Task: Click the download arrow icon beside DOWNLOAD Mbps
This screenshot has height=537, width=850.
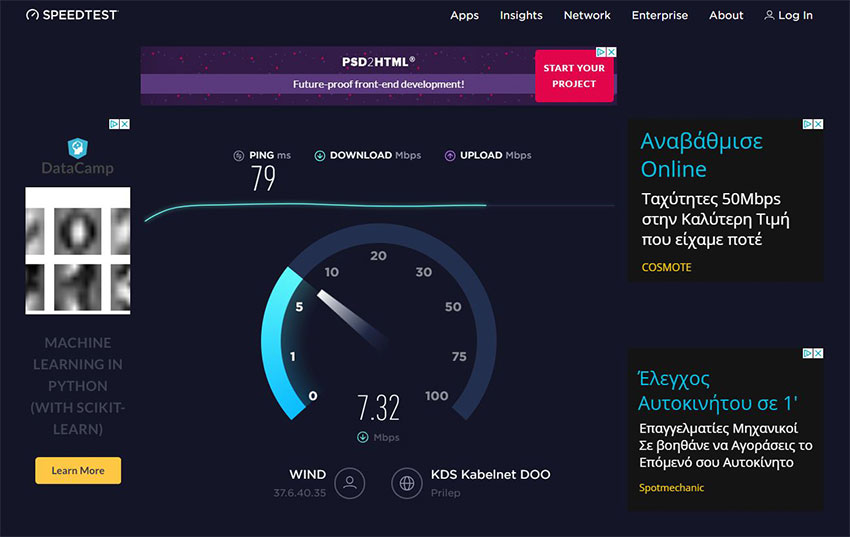Action: point(320,155)
